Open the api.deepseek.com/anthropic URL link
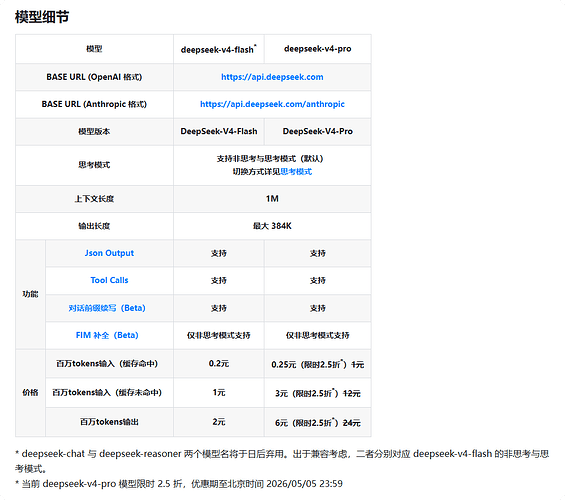The height and width of the screenshot is (500, 565). 272,104
